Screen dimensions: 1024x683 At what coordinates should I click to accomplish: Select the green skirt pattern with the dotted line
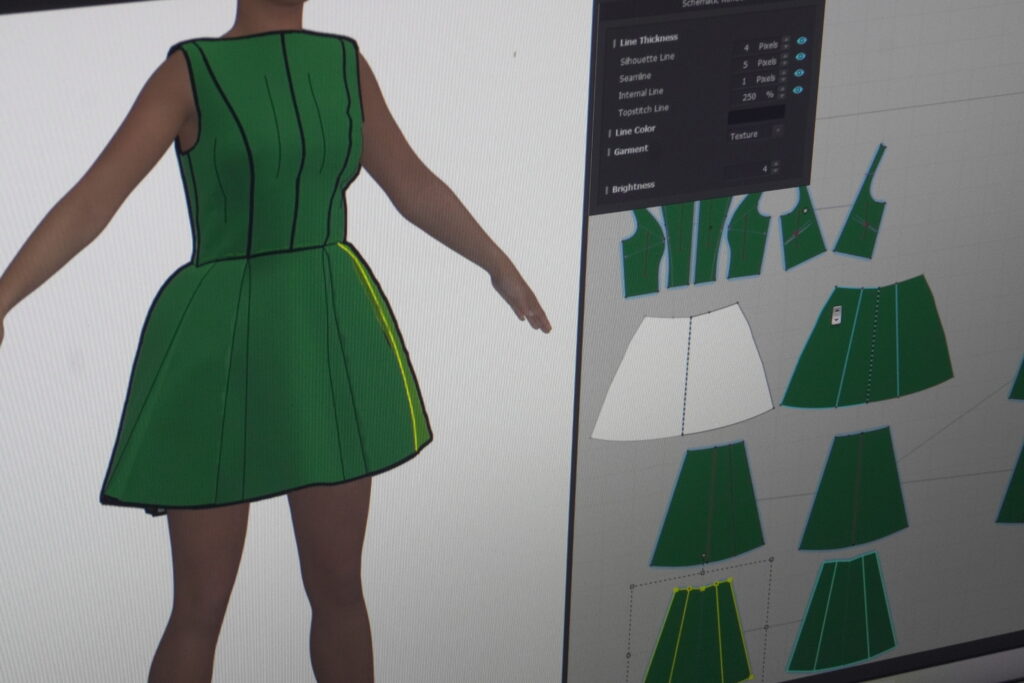click(x=867, y=342)
